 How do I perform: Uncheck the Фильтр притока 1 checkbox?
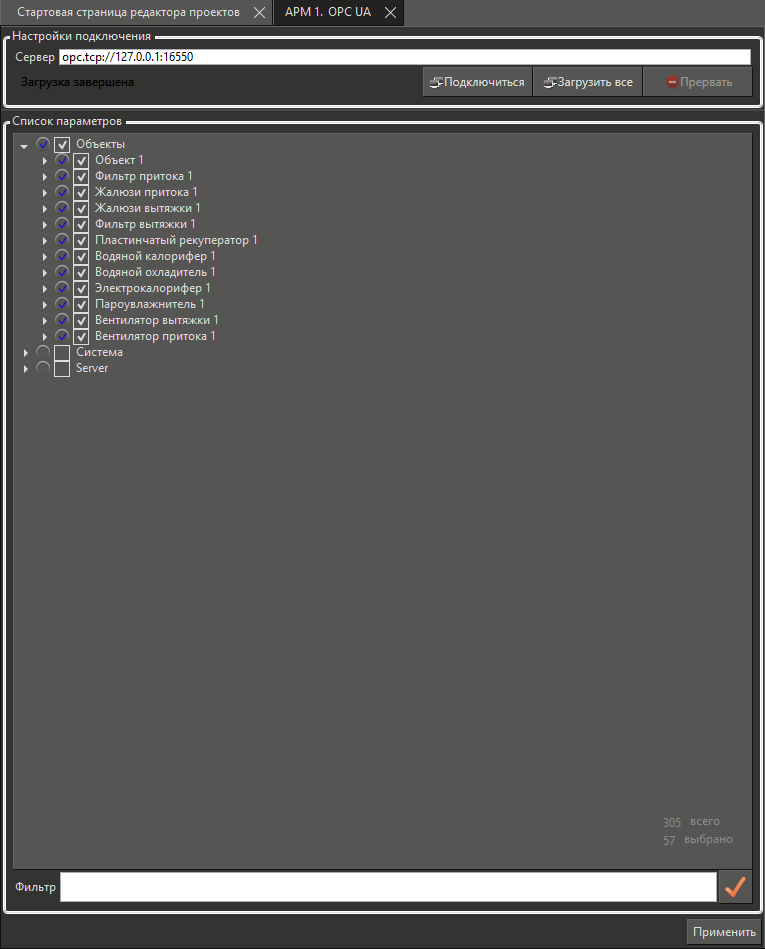81,176
